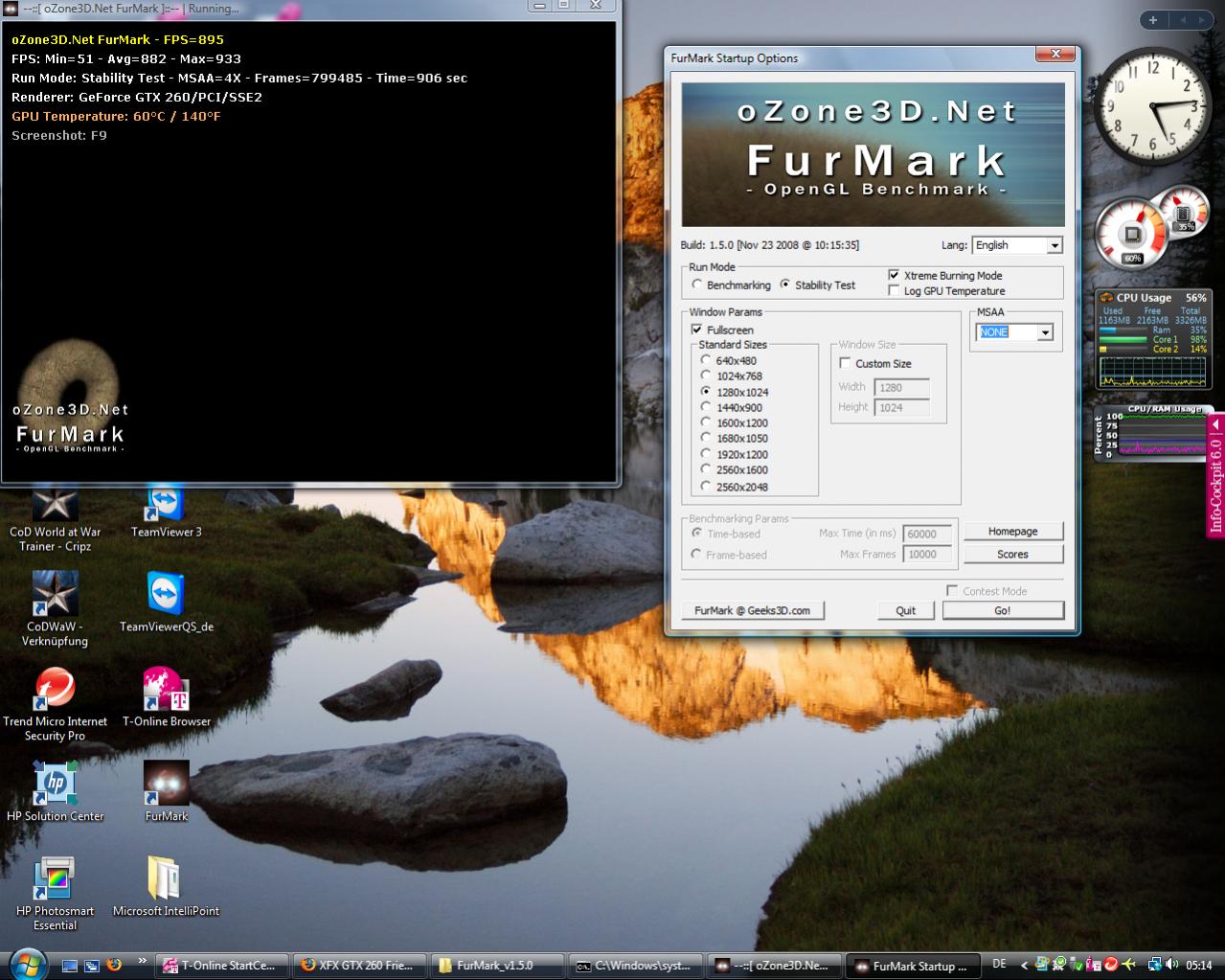Select the Microsoft IntelliPoint folder icon
Viewport: 1225px width, 980px height.
pyautogui.click(x=166, y=887)
